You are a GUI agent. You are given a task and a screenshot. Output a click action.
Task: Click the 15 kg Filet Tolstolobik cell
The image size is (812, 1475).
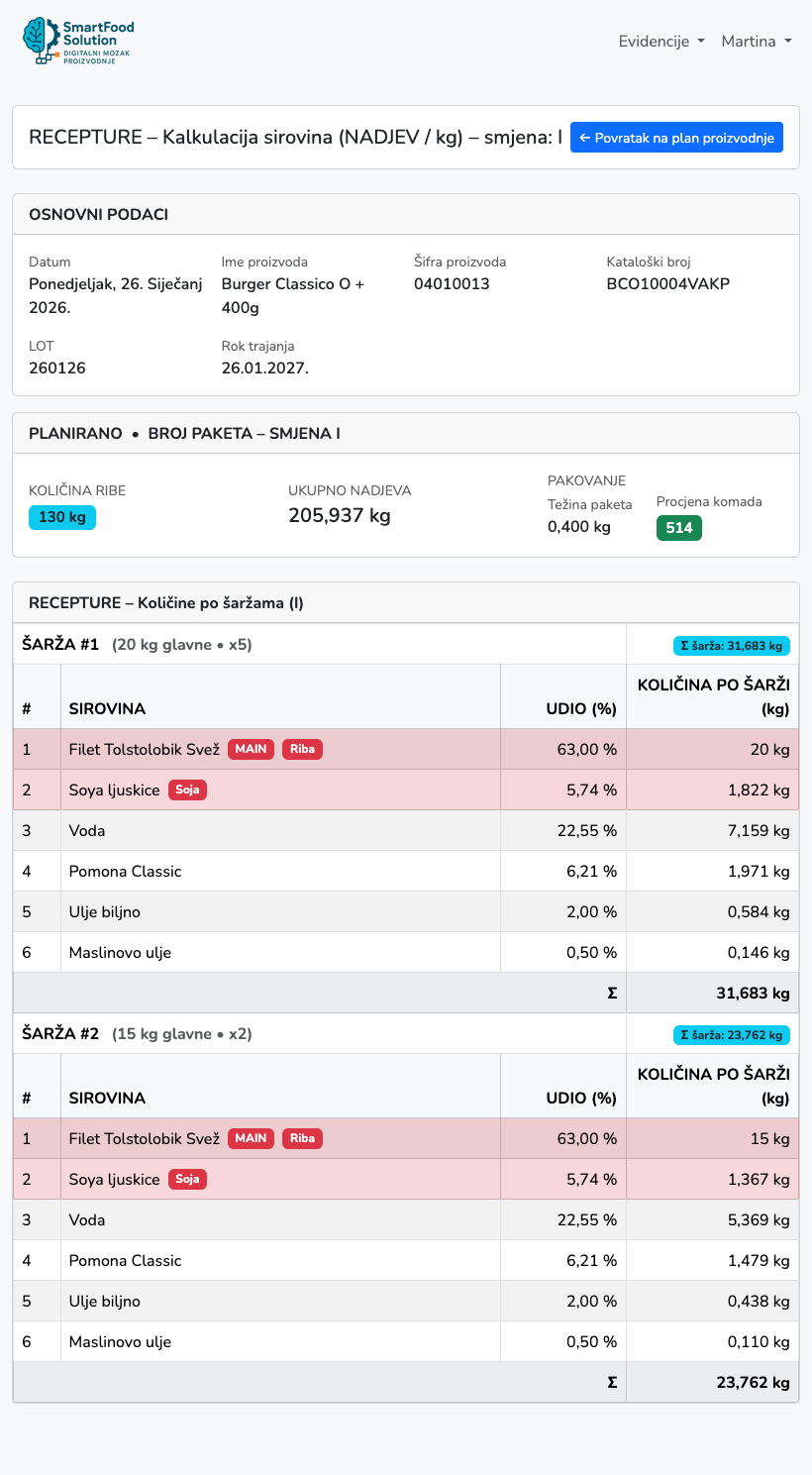(x=713, y=1138)
